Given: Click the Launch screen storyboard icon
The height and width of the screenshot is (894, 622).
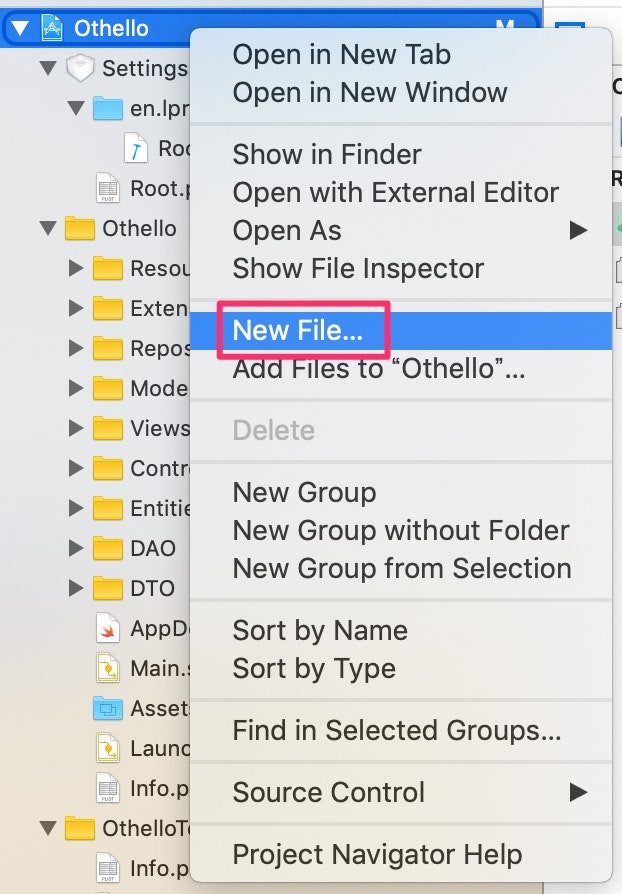Looking at the screenshot, I should (x=107, y=748).
